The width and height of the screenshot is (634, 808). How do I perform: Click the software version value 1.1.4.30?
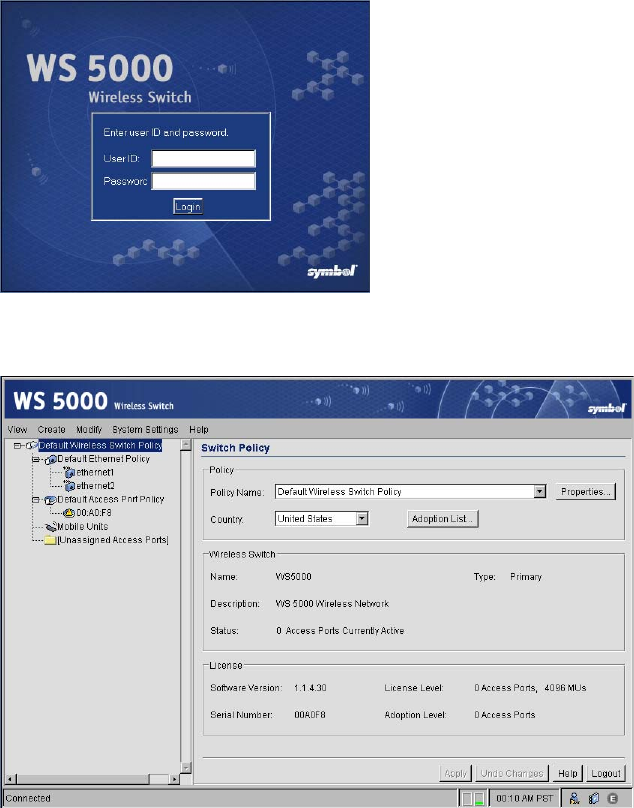point(310,688)
